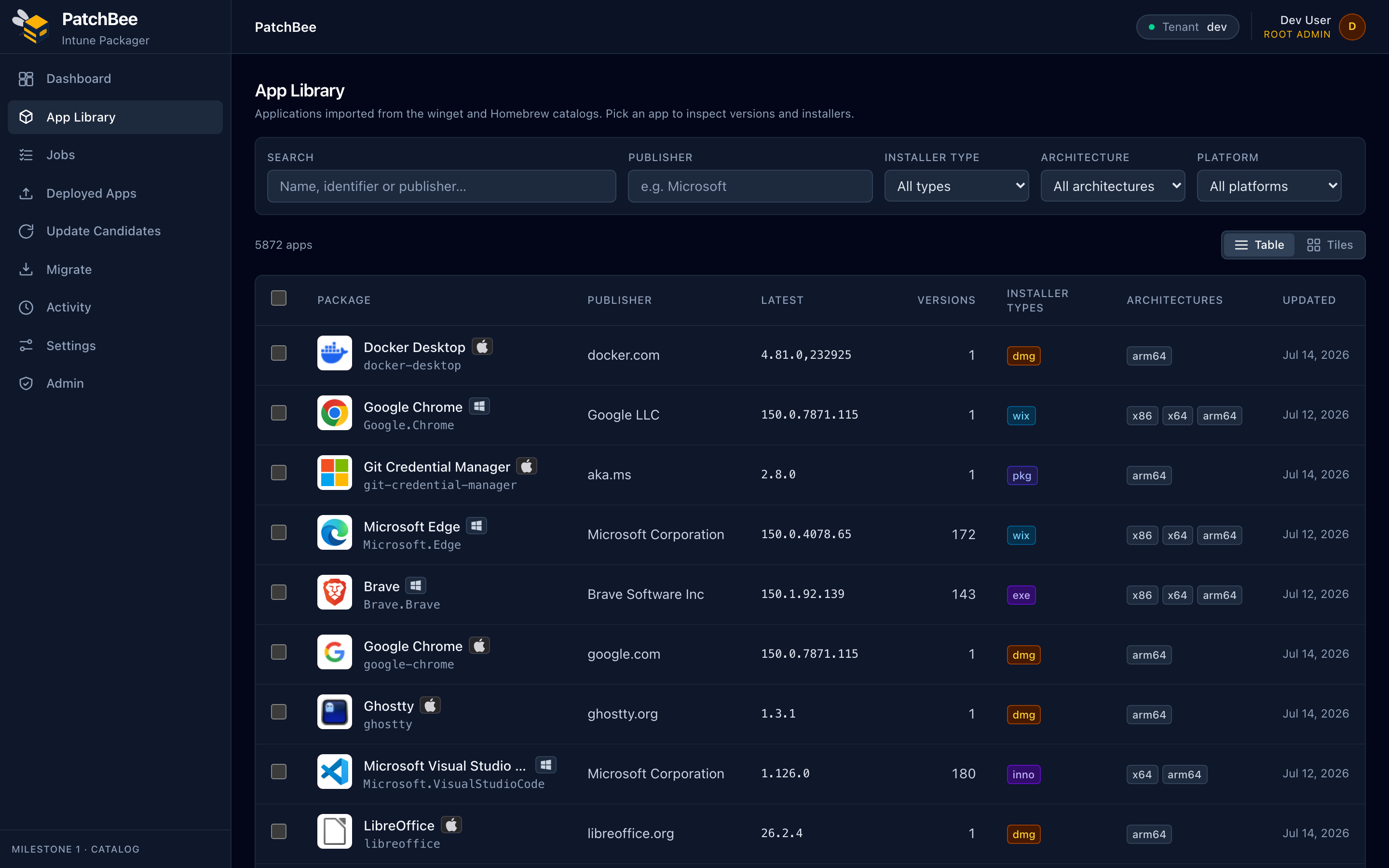Check the google-chrome row checkbox

click(278, 651)
